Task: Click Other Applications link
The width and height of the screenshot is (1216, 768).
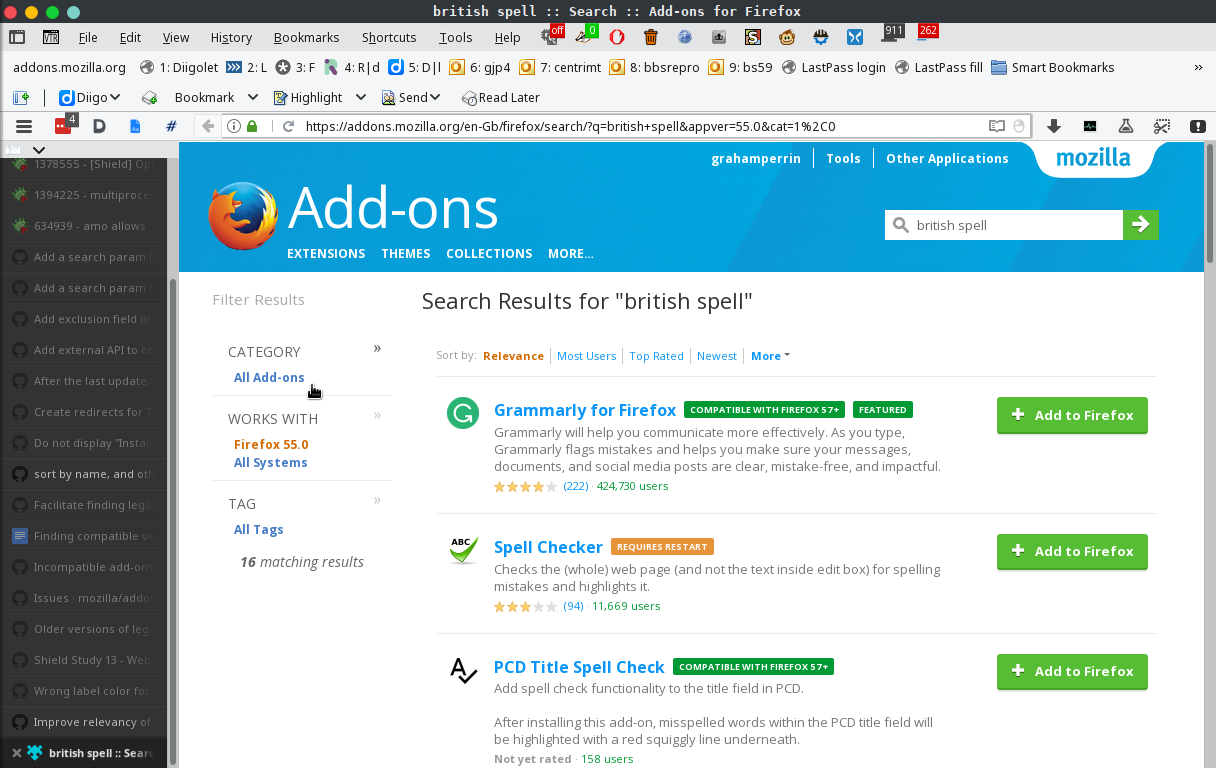Action: point(947,158)
